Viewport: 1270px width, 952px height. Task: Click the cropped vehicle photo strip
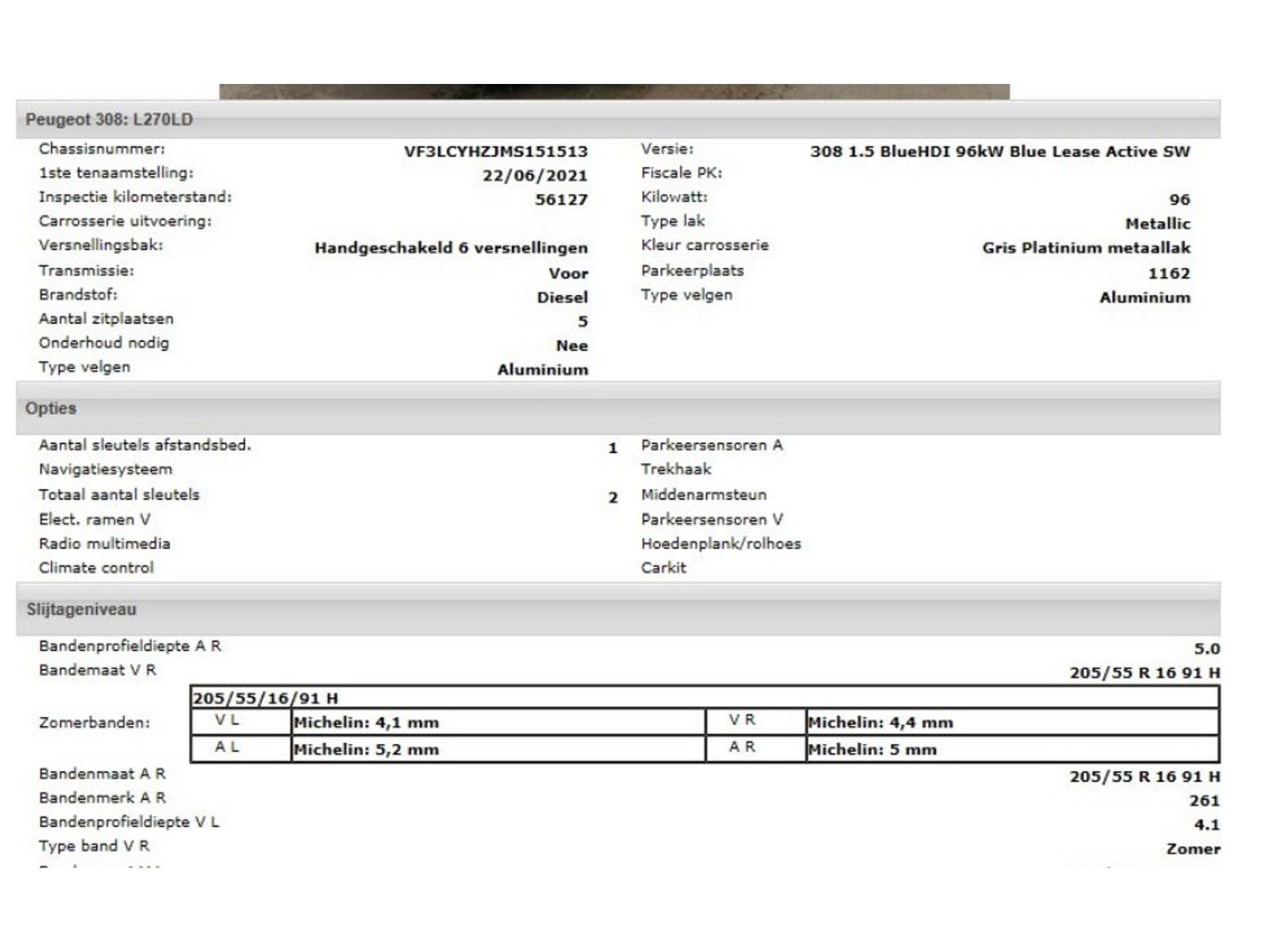tap(614, 92)
